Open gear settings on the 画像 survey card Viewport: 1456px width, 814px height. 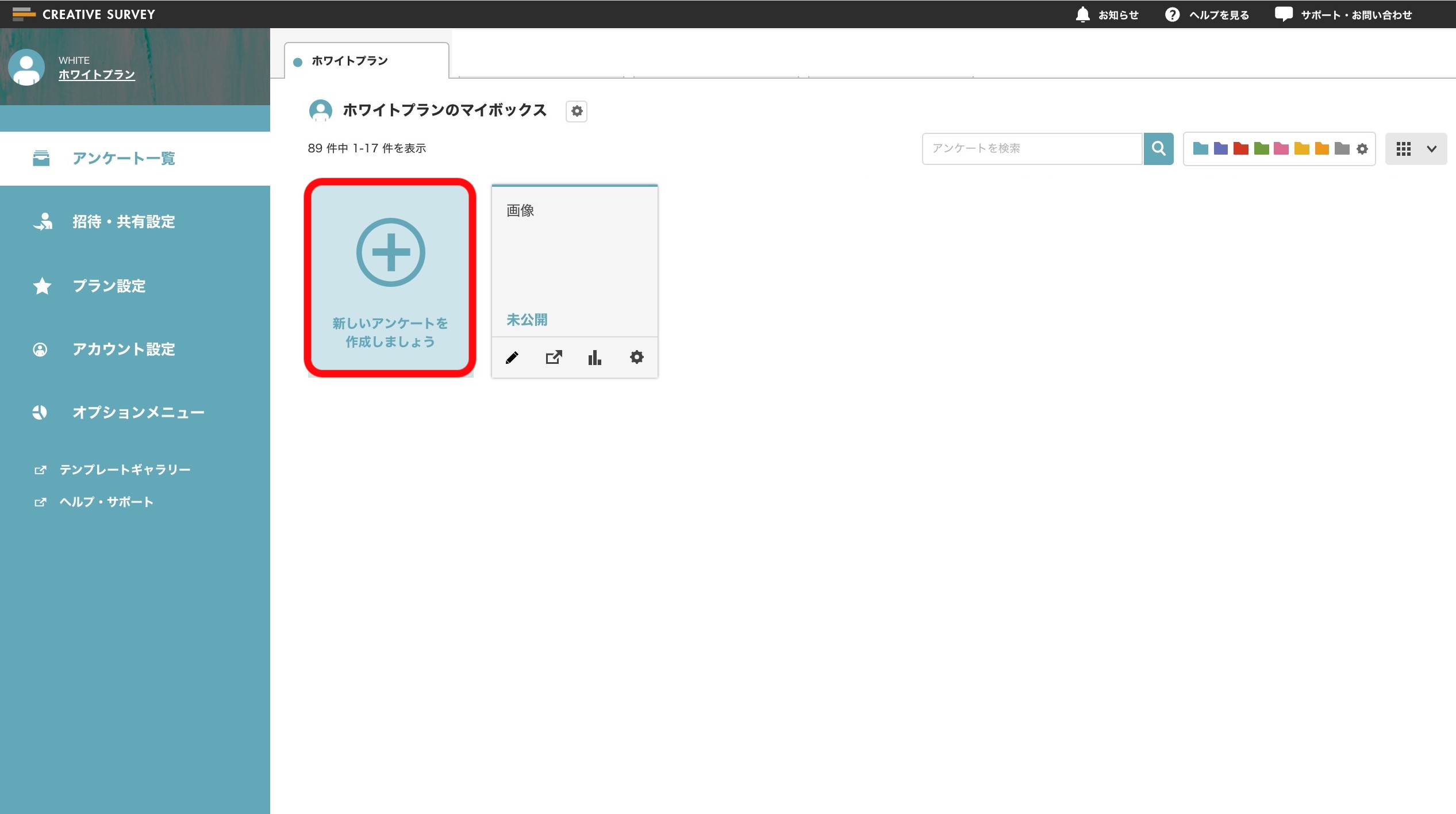click(x=636, y=358)
